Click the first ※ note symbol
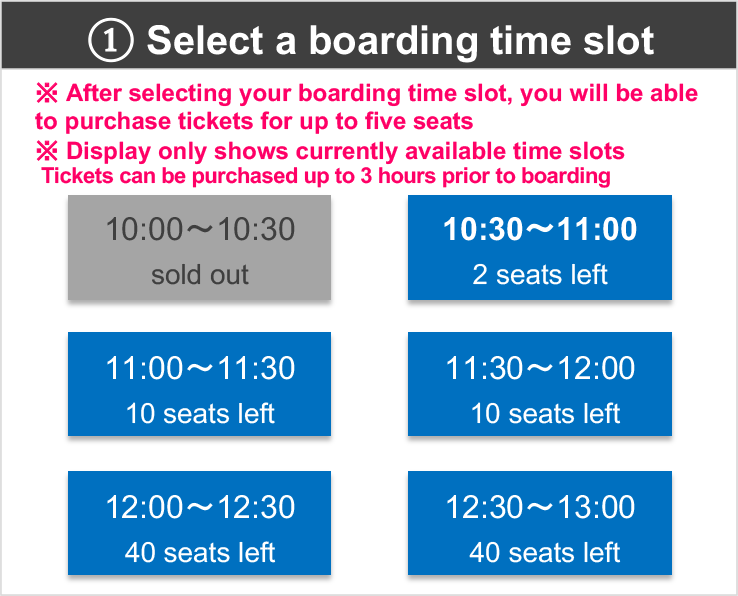 pos(48,94)
